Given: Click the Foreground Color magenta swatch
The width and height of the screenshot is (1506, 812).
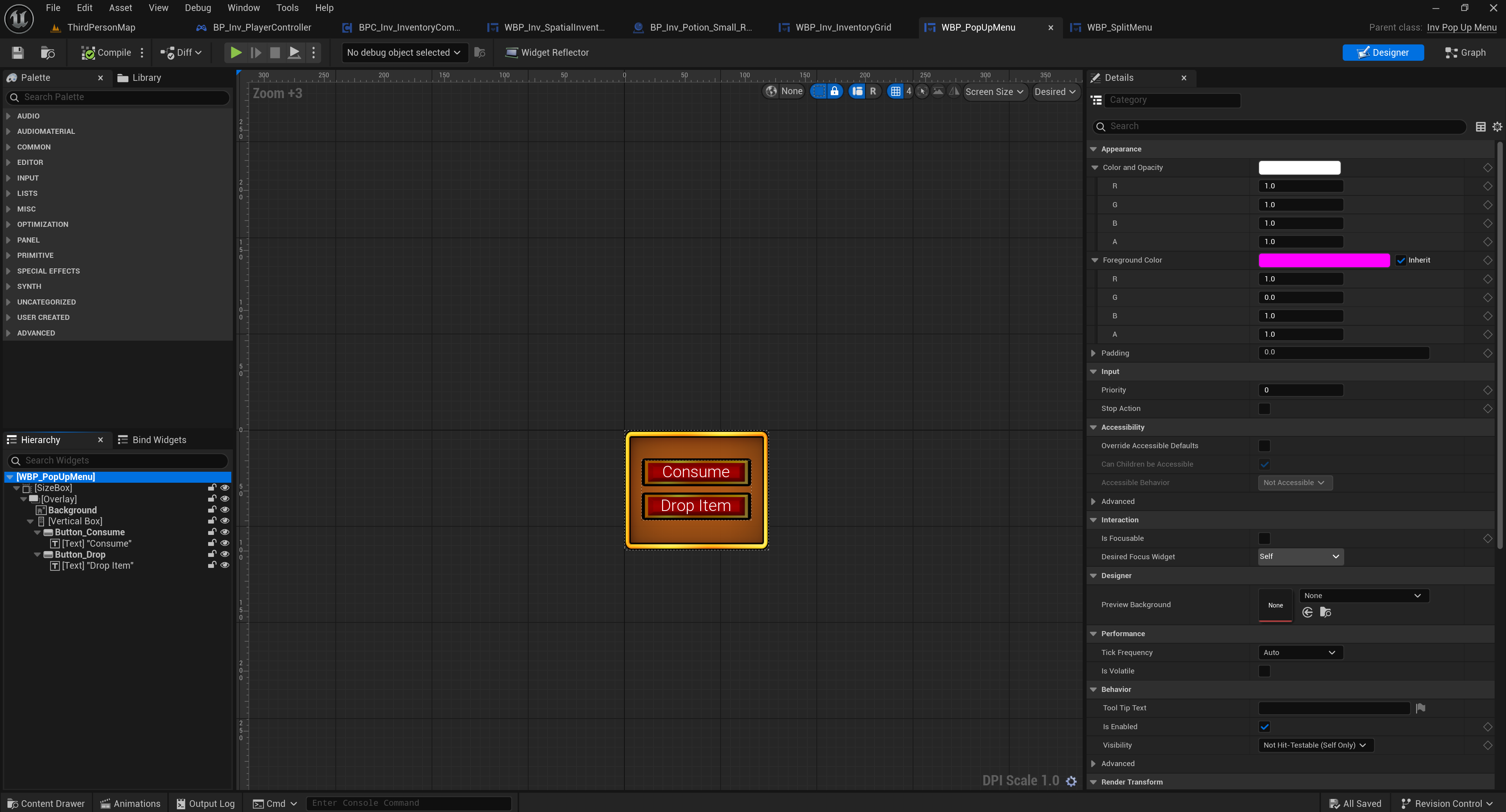Looking at the screenshot, I should tap(1324, 261).
